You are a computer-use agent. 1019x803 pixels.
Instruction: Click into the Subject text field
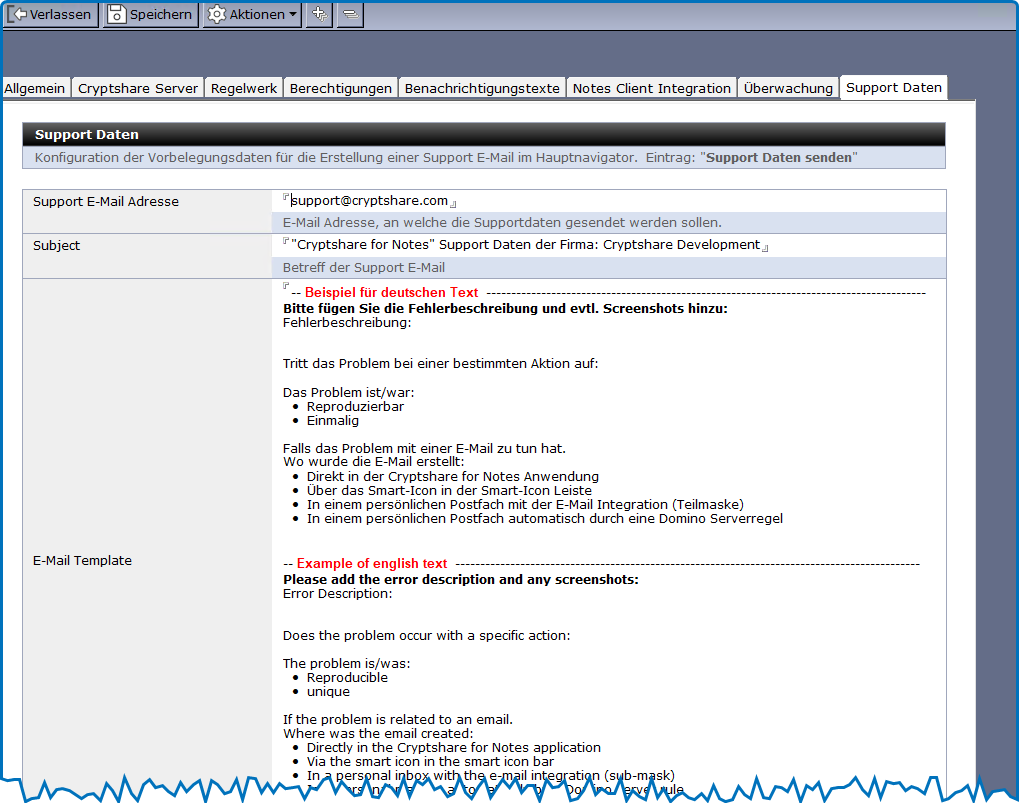pos(525,245)
